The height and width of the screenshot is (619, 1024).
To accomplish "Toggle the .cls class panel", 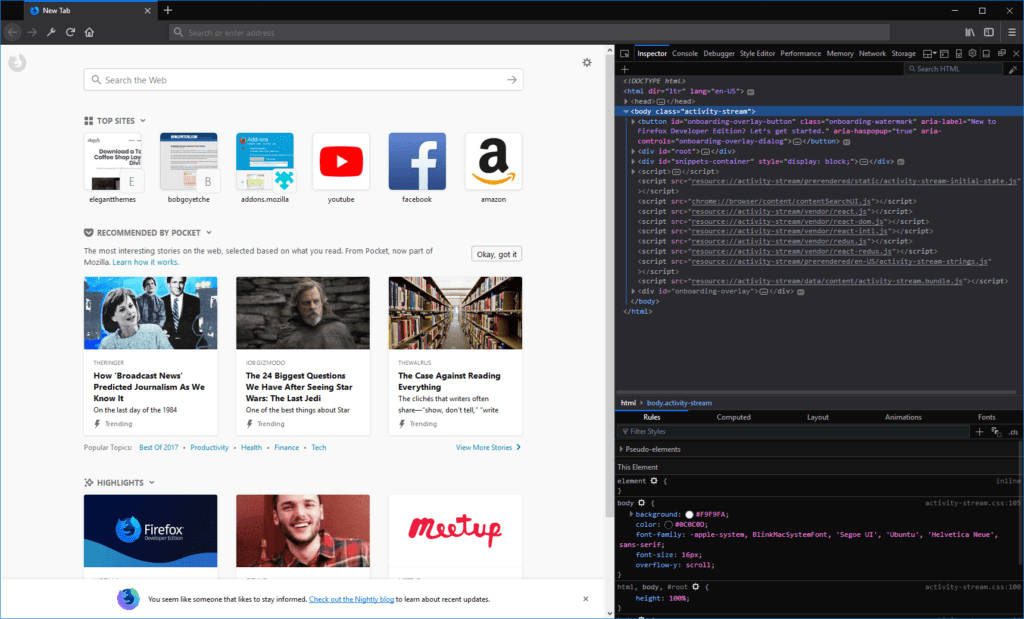I will (1013, 431).
